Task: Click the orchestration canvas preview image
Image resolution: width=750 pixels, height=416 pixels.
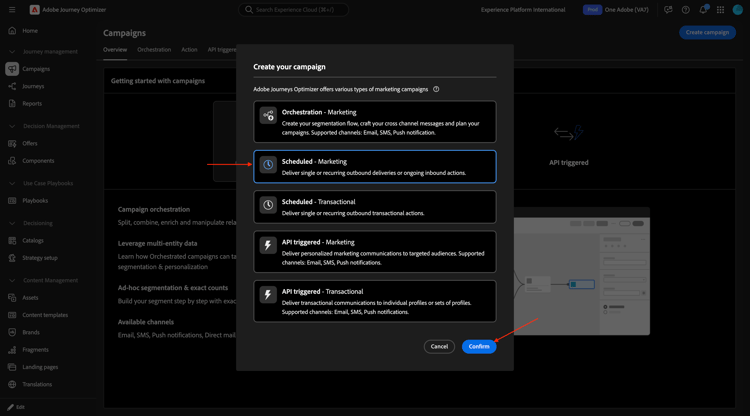Action: coord(582,271)
